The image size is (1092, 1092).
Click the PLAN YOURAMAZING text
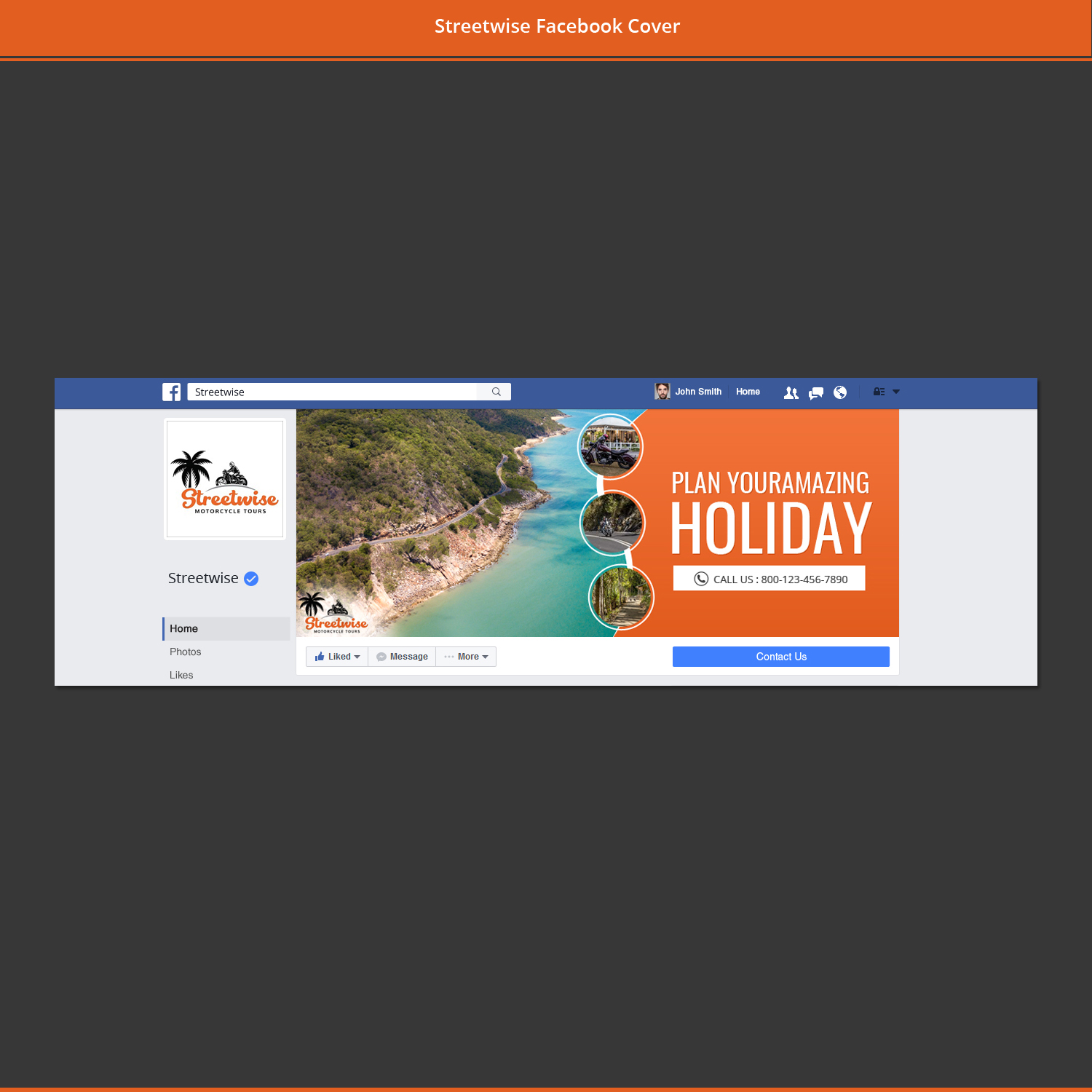(x=770, y=483)
